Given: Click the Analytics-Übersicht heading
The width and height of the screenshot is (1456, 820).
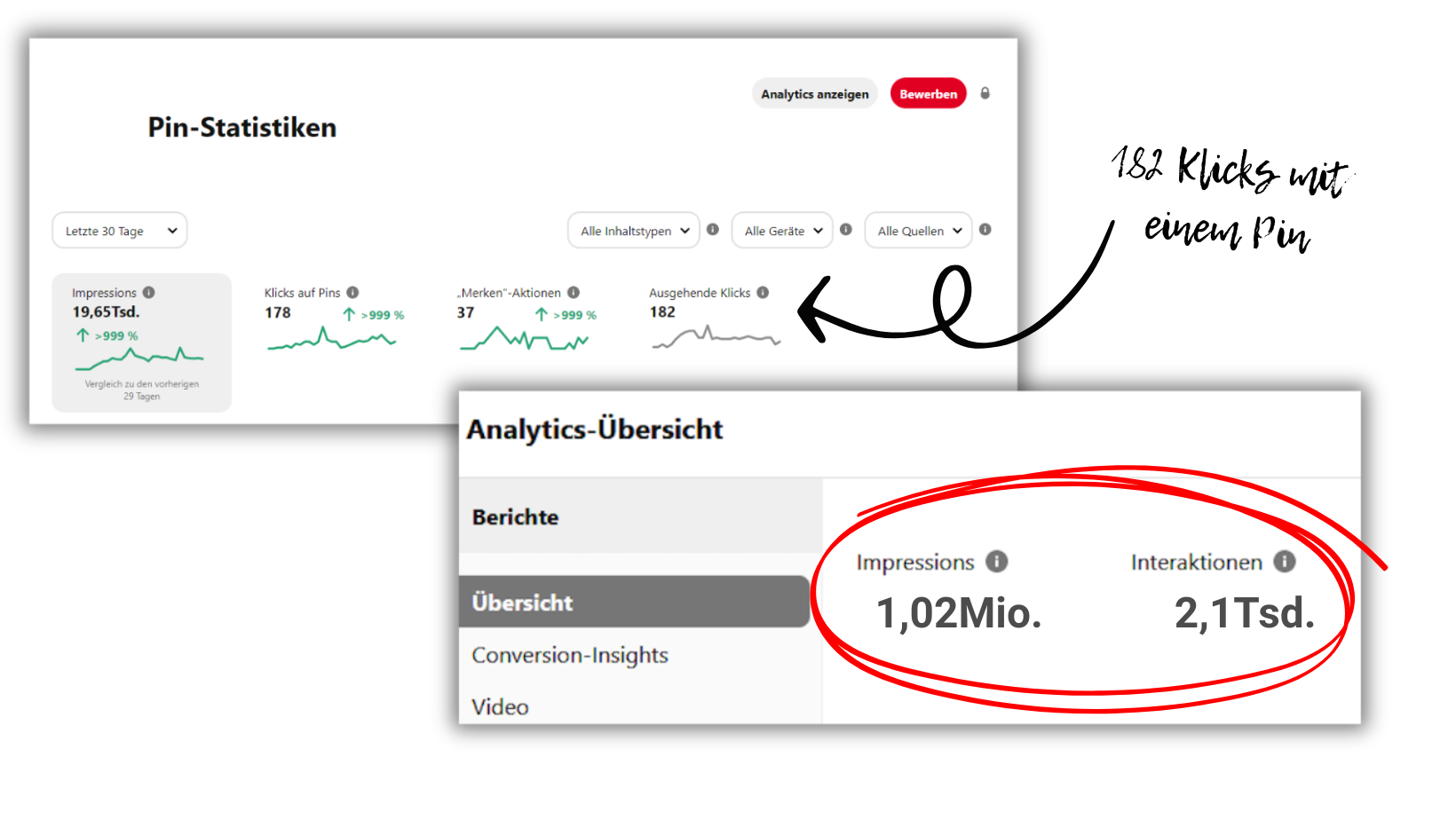Looking at the screenshot, I should click(x=595, y=430).
